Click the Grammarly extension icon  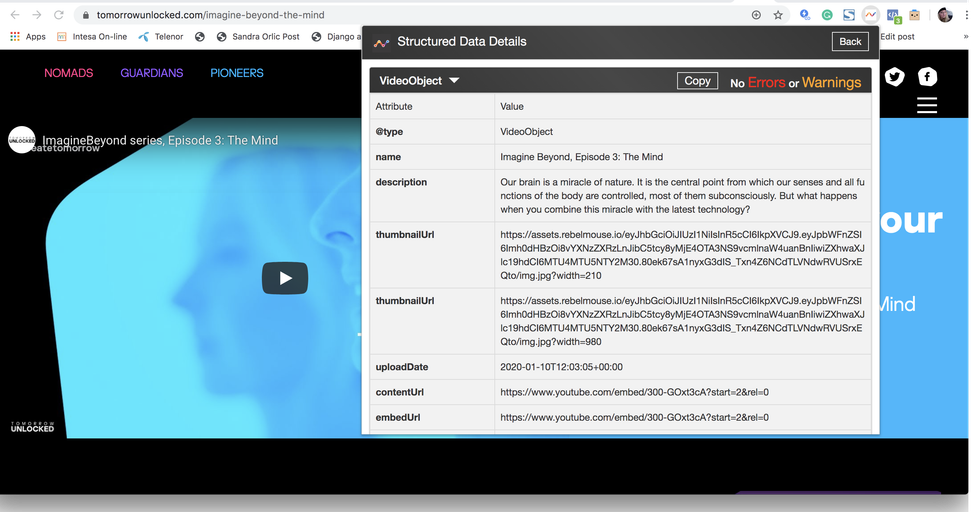(827, 15)
